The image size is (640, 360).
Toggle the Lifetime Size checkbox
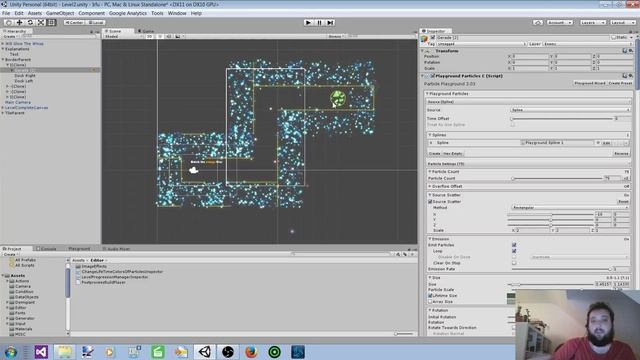click(x=430, y=296)
